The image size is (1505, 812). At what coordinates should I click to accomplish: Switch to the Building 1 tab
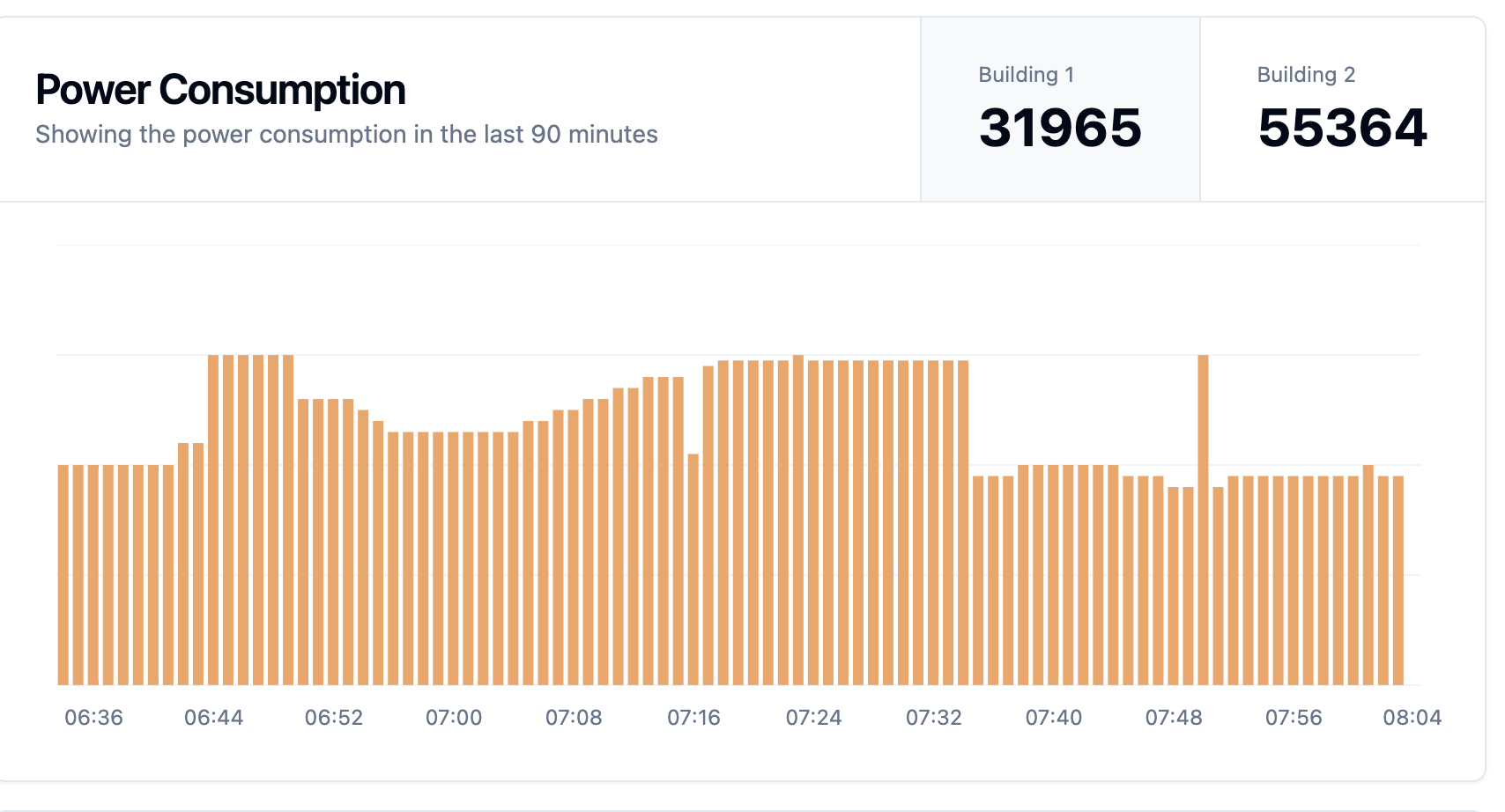(x=1060, y=109)
